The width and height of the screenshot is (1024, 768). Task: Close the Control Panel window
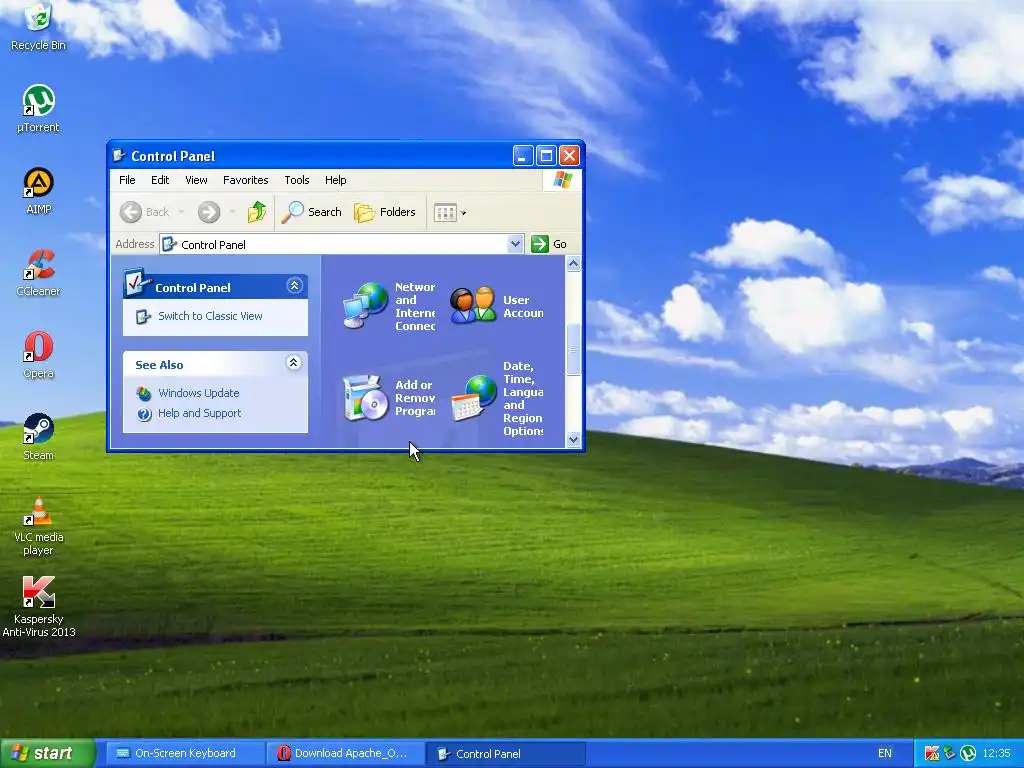(x=569, y=155)
